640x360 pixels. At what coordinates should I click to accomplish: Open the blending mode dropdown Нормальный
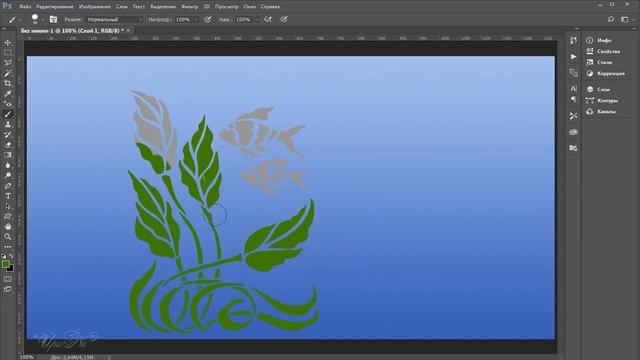coord(114,19)
